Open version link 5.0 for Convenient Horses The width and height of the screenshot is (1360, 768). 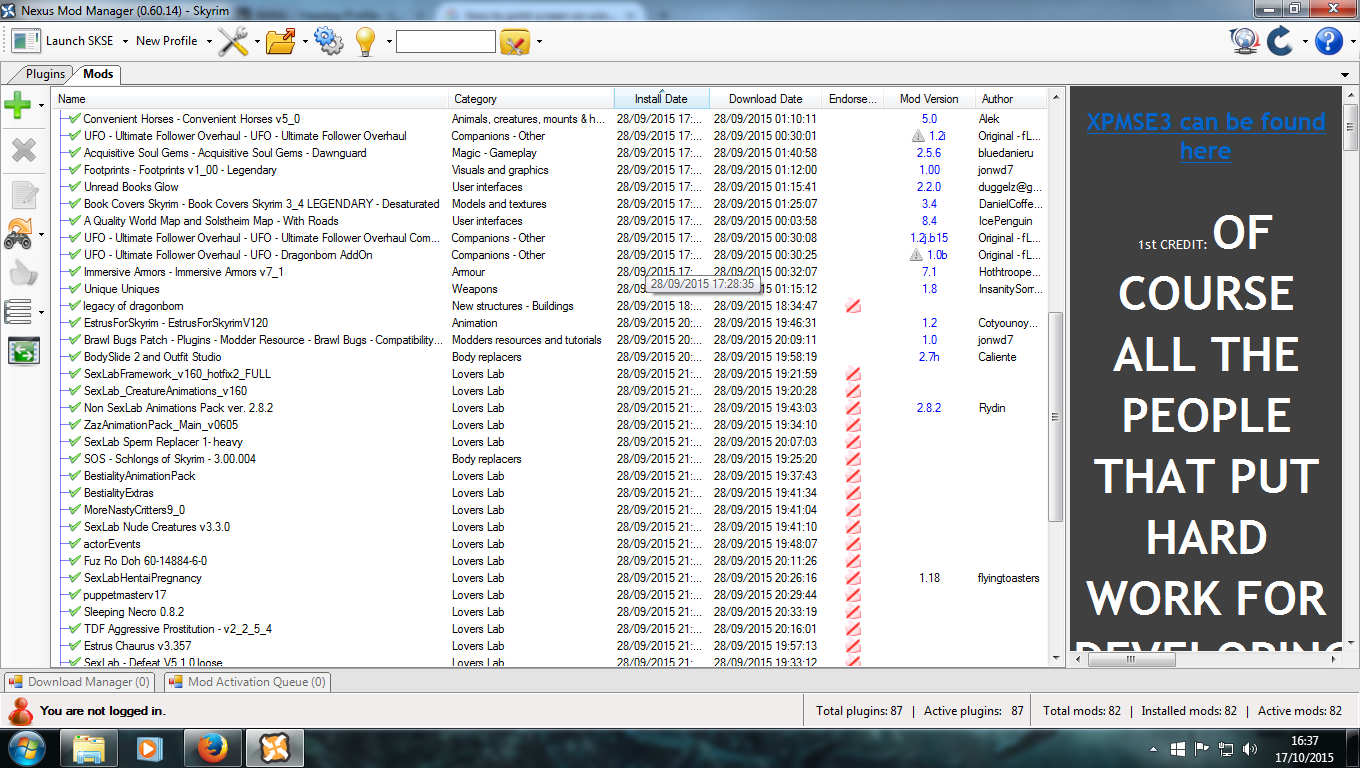click(929, 119)
